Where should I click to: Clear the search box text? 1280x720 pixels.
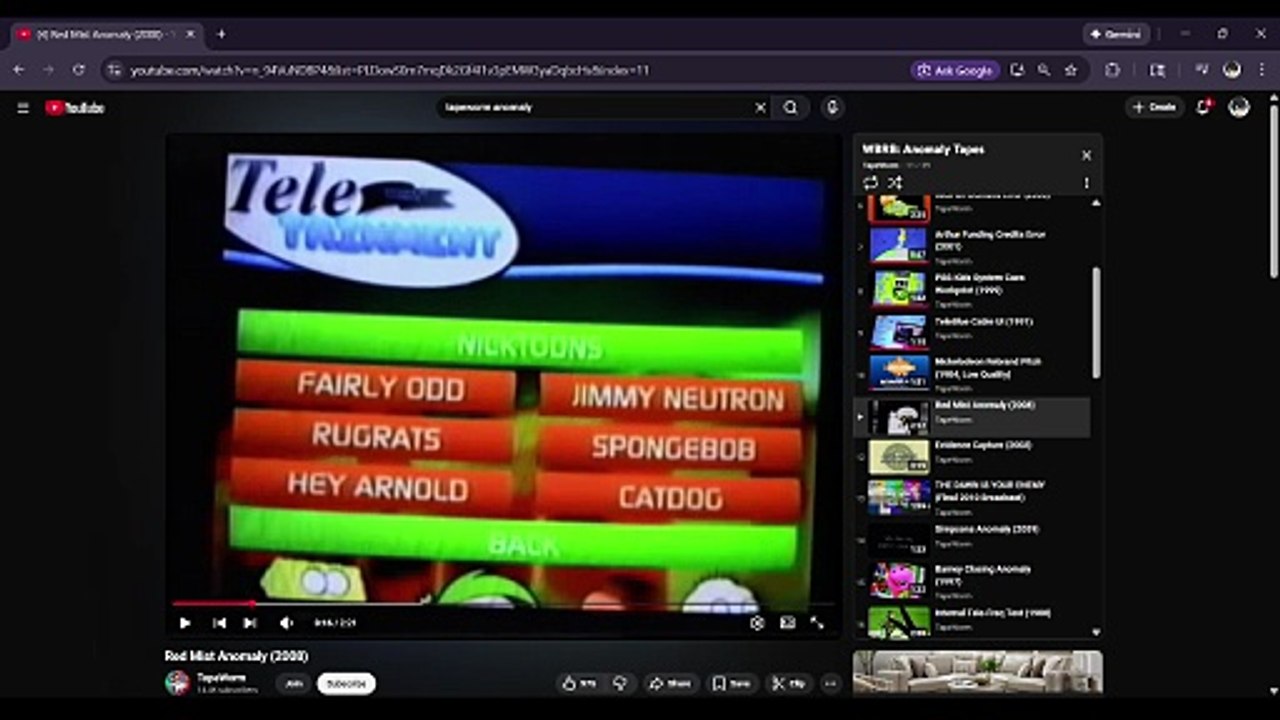[x=760, y=108]
